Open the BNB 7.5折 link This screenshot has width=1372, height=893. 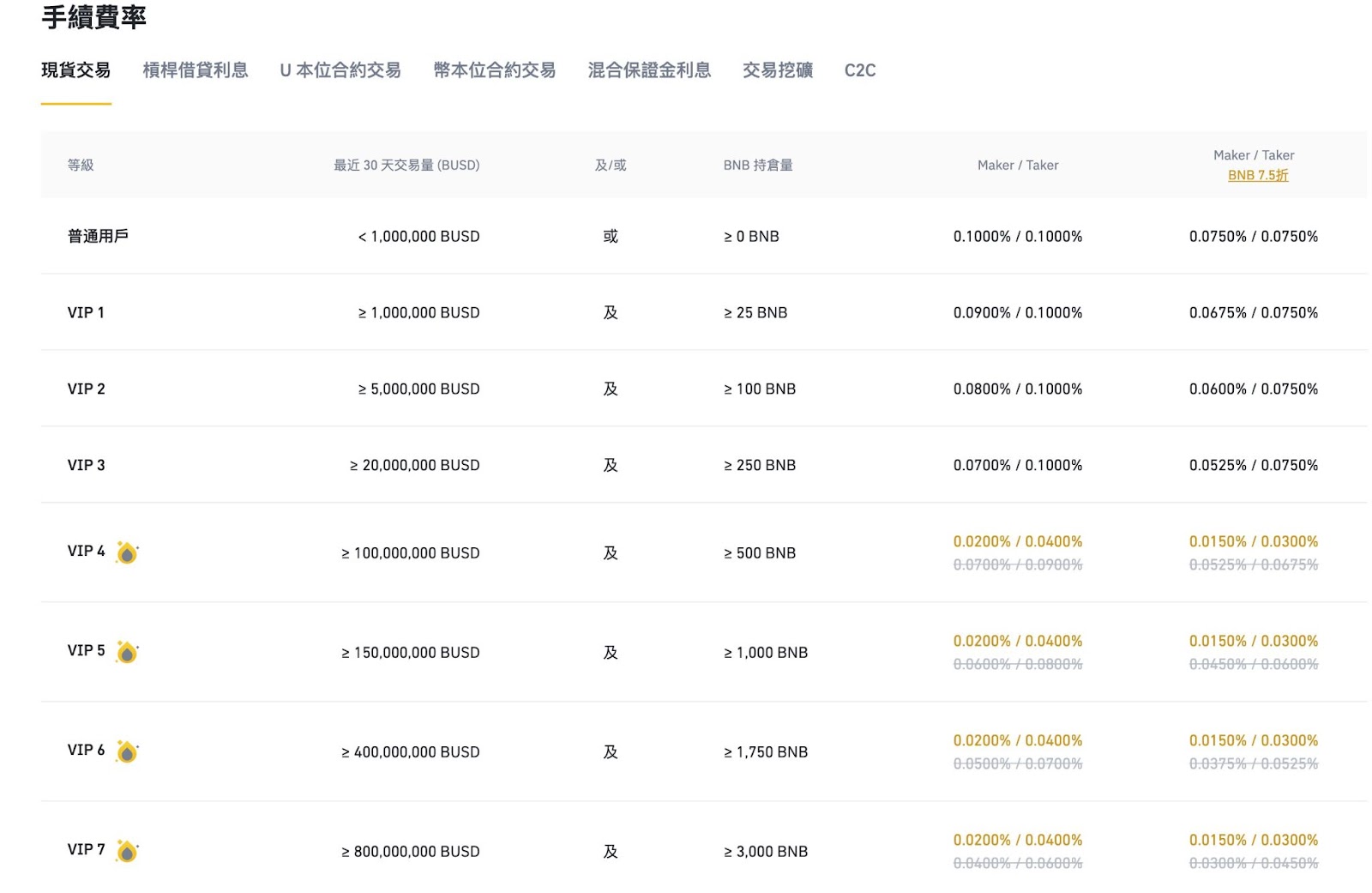click(1258, 175)
